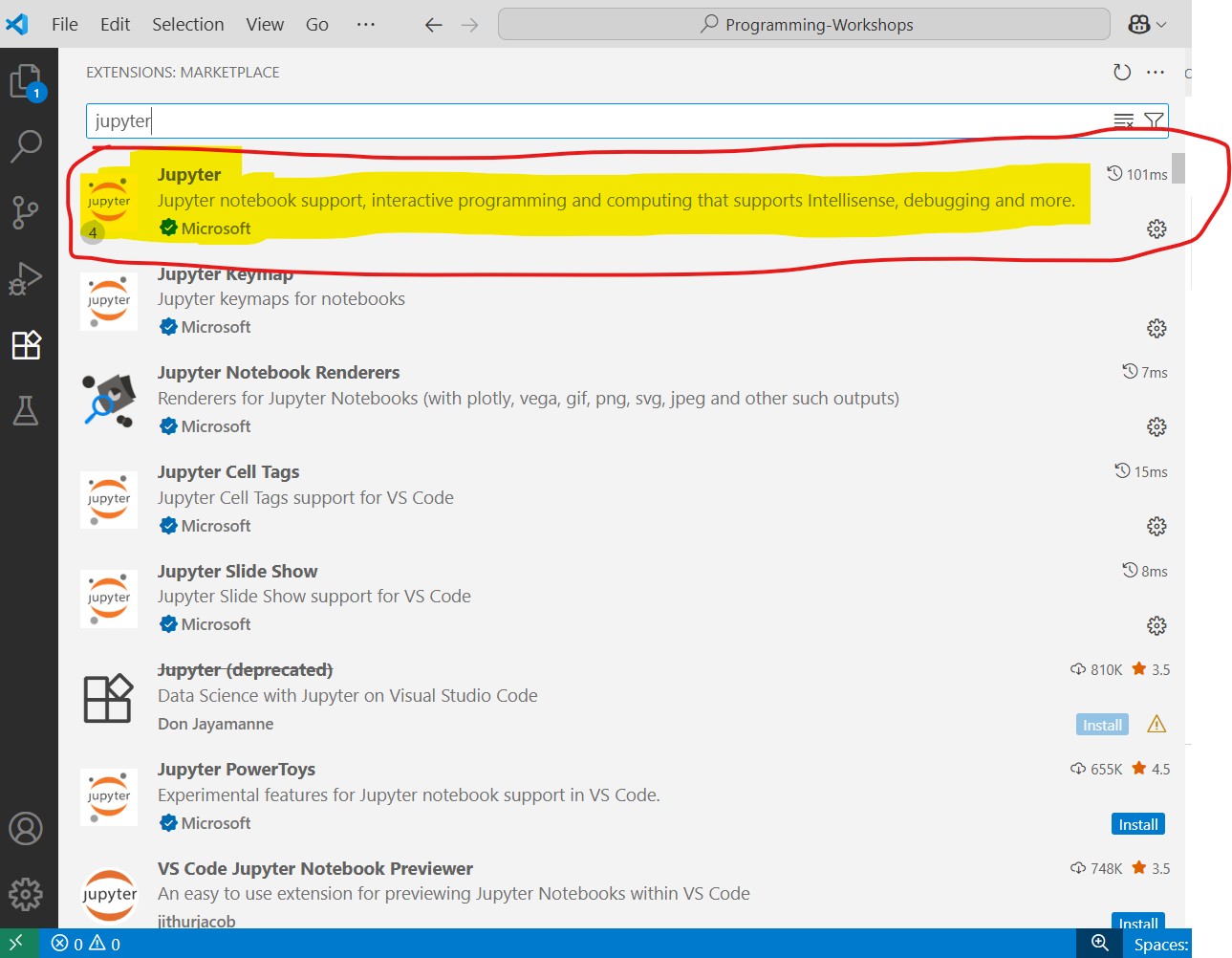Open manage gear for Jupyter Slide Show
This screenshot has height=958, width=1232.
pos(1156,625)
